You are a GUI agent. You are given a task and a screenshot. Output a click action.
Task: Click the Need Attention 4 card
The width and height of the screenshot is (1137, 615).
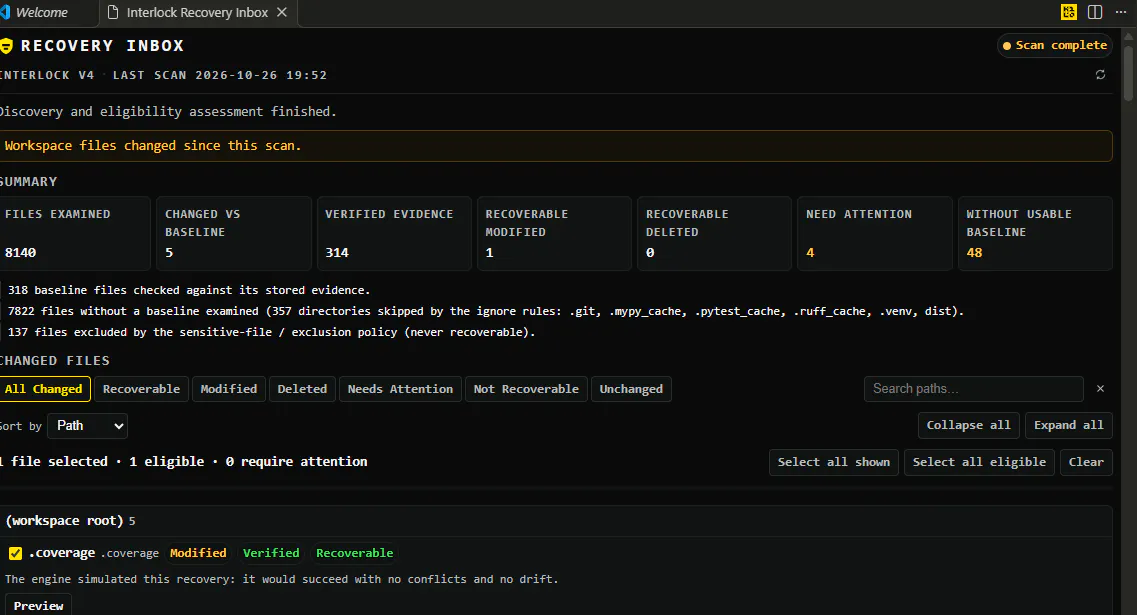(x=875, y=234)
